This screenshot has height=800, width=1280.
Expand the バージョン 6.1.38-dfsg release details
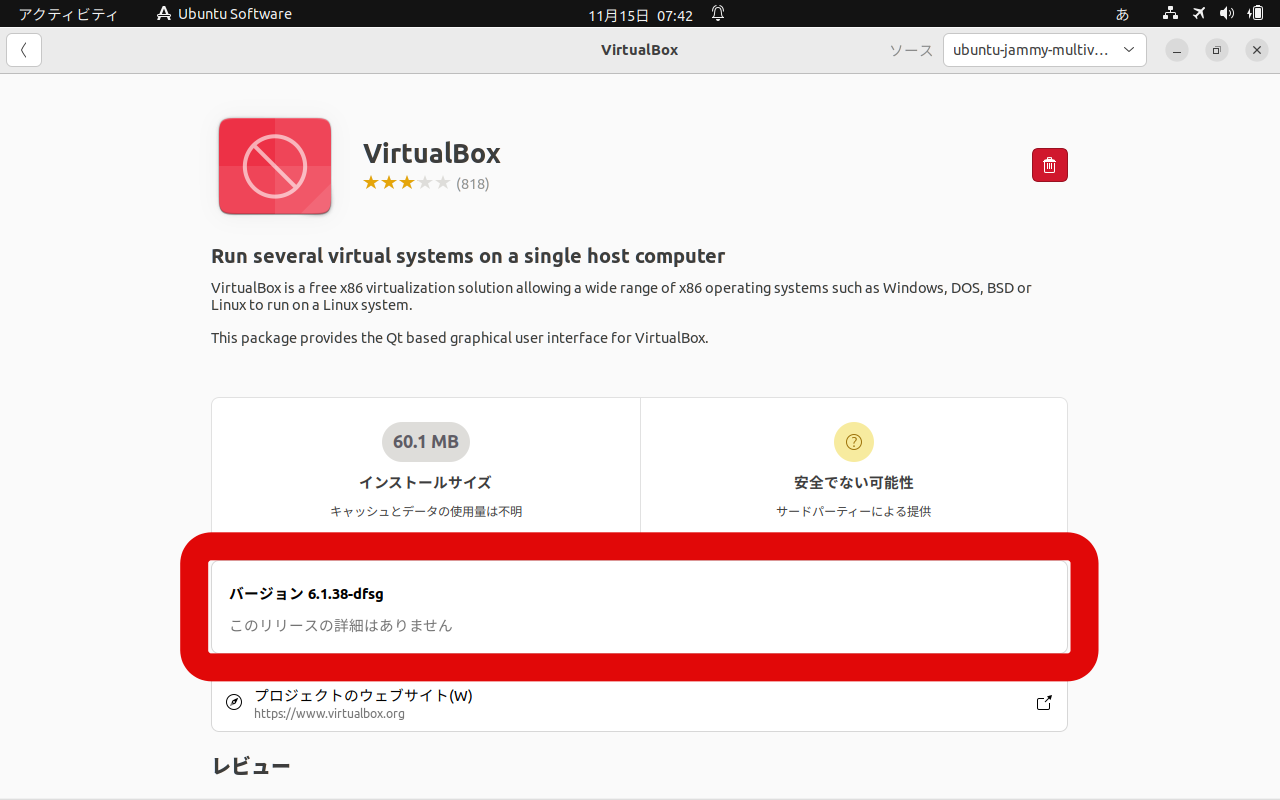[x=640, y=608]
